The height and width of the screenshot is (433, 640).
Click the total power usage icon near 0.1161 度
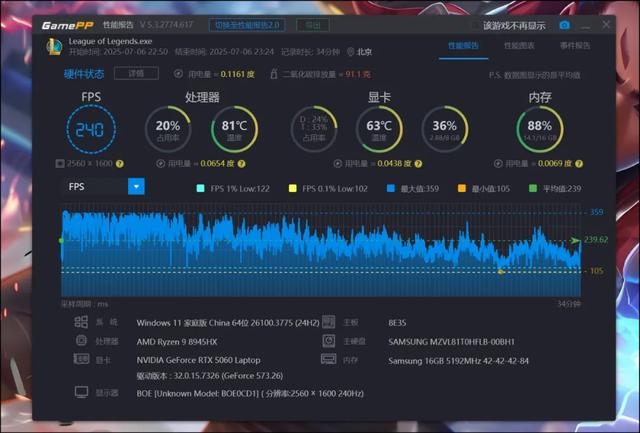[178, 74]
